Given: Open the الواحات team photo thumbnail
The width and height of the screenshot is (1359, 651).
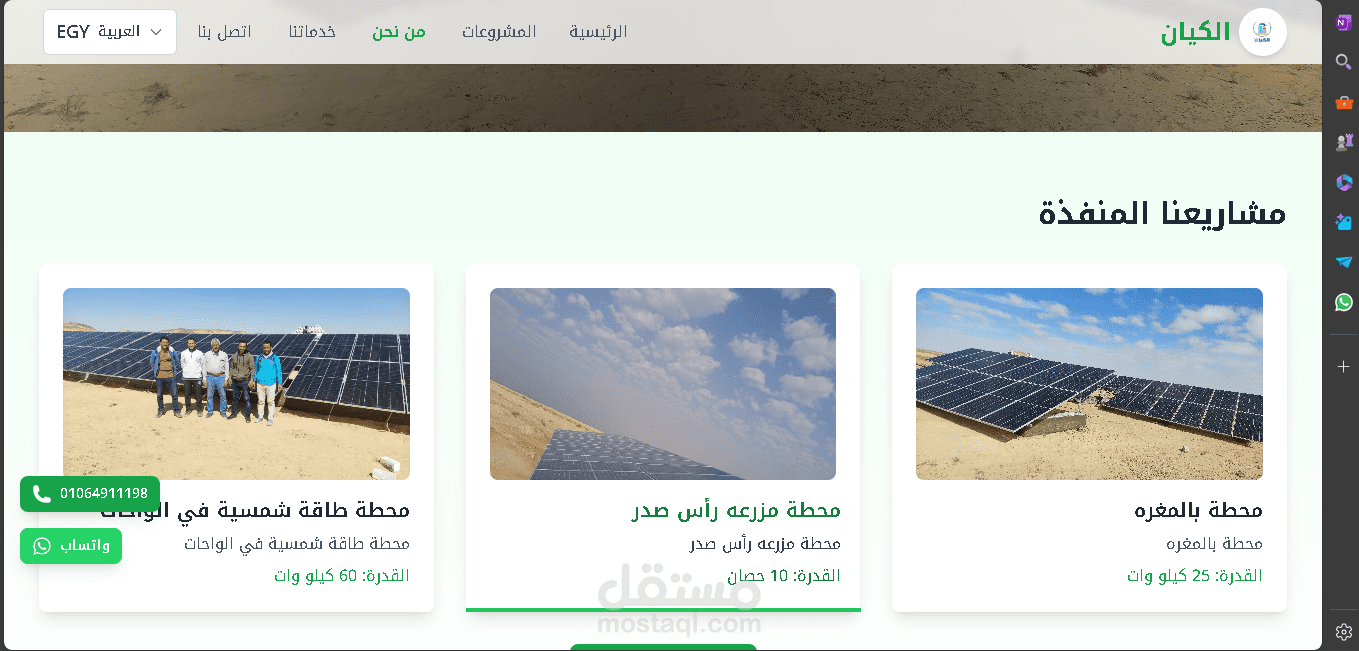Looking at the screenshot, I should pyautogui.click(x=236, y=384).
